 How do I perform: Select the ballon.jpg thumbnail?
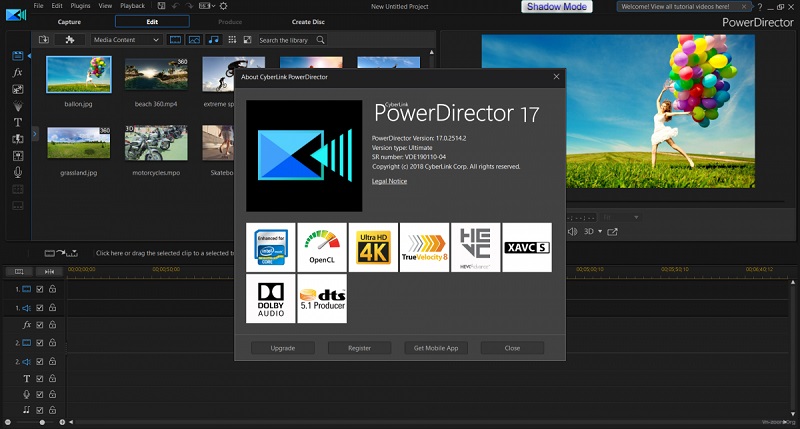(79, 74)
